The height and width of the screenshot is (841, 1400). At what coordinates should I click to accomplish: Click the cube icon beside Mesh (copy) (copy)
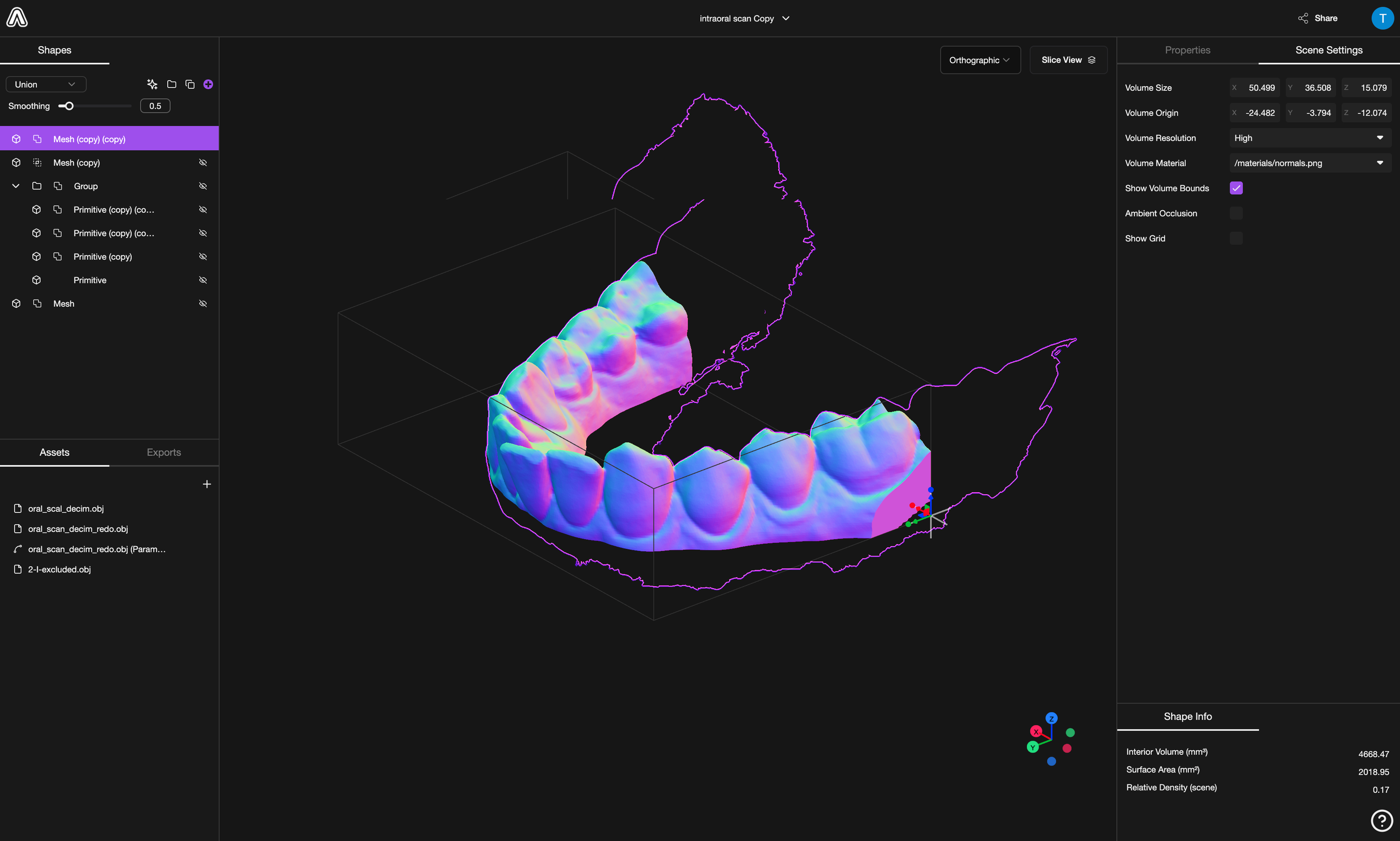17,138
